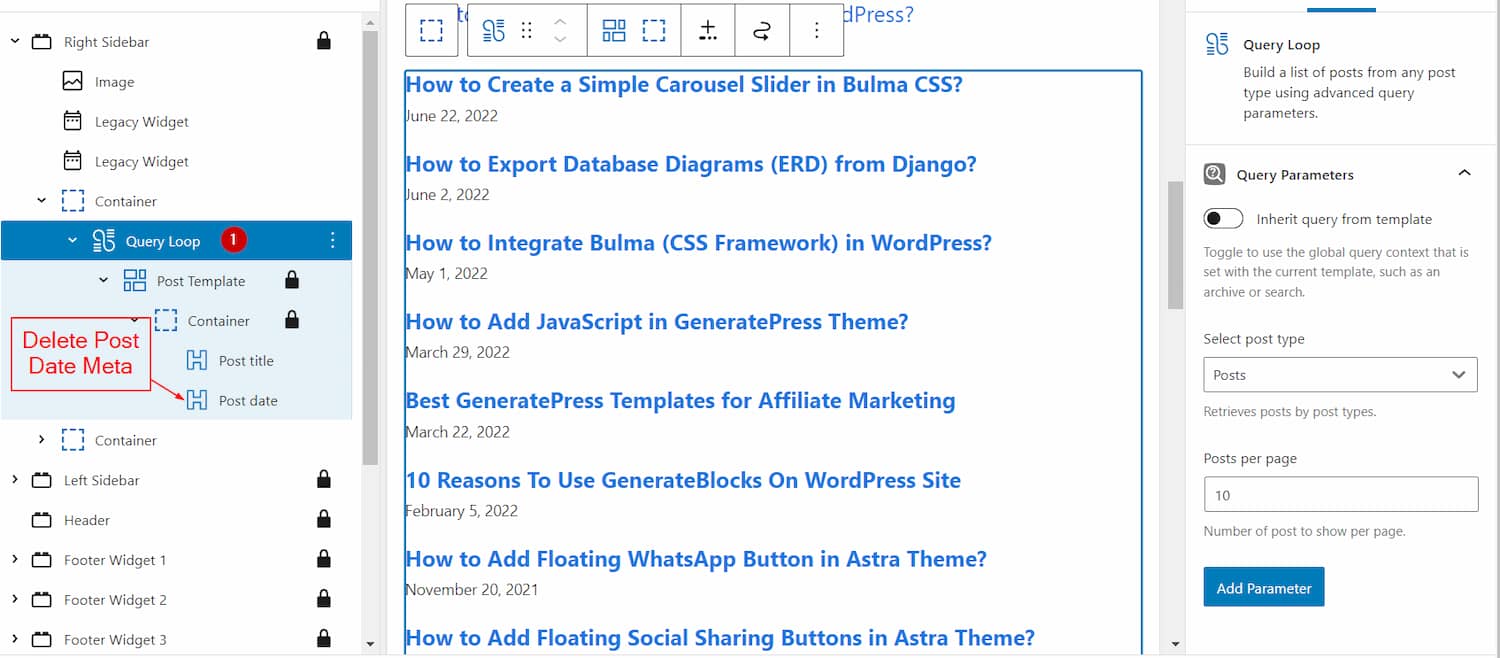Click the Query Loop icon in the block toolbar
The image size is (1500, 658).
click(494, 30)
